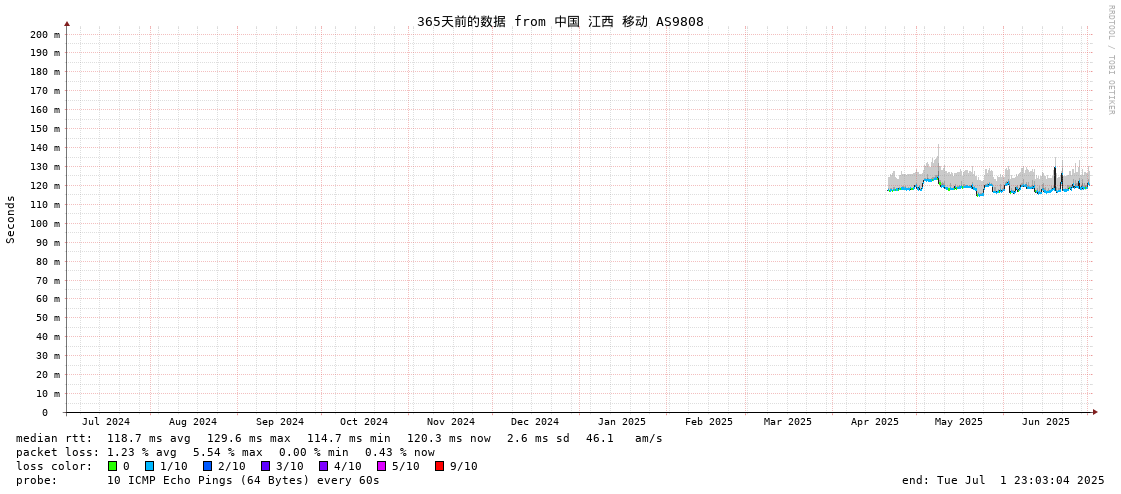Click the blue 2/10 loss swatch

coord(207,466)
